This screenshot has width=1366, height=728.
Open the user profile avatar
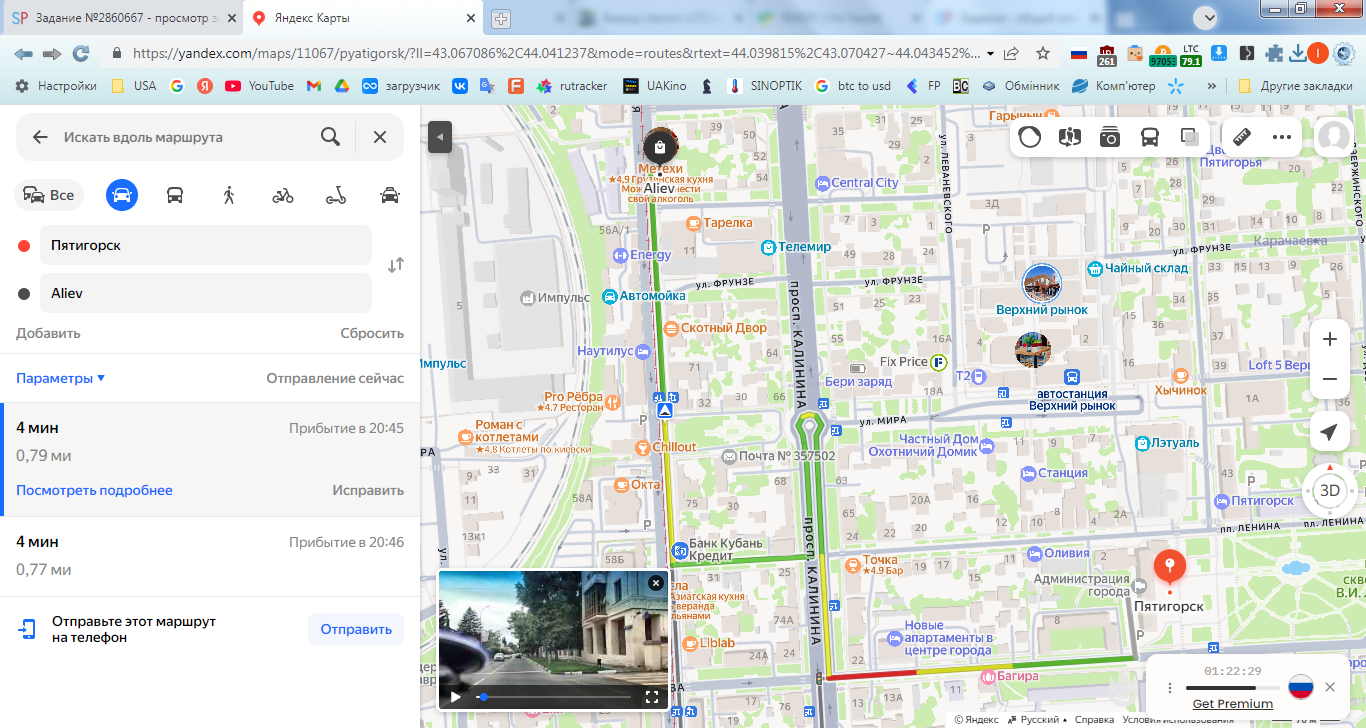coord(1334,137)
